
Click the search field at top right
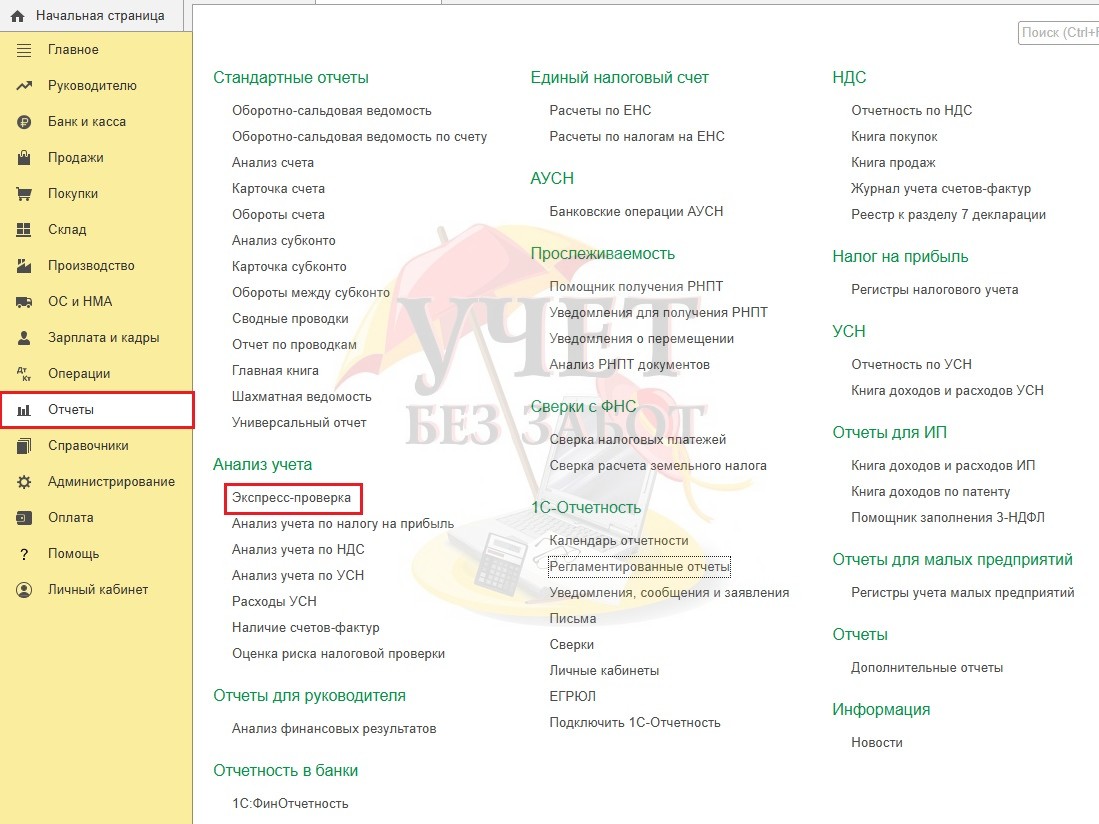point(1058,33)
